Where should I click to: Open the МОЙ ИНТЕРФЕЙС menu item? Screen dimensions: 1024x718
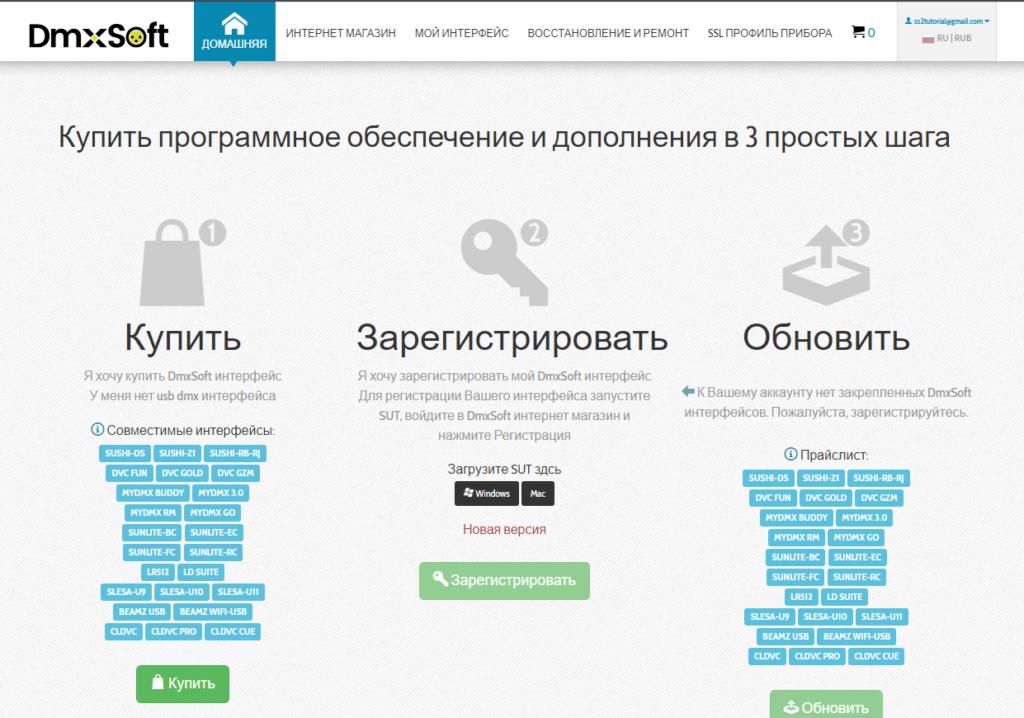tap(462, 33)
